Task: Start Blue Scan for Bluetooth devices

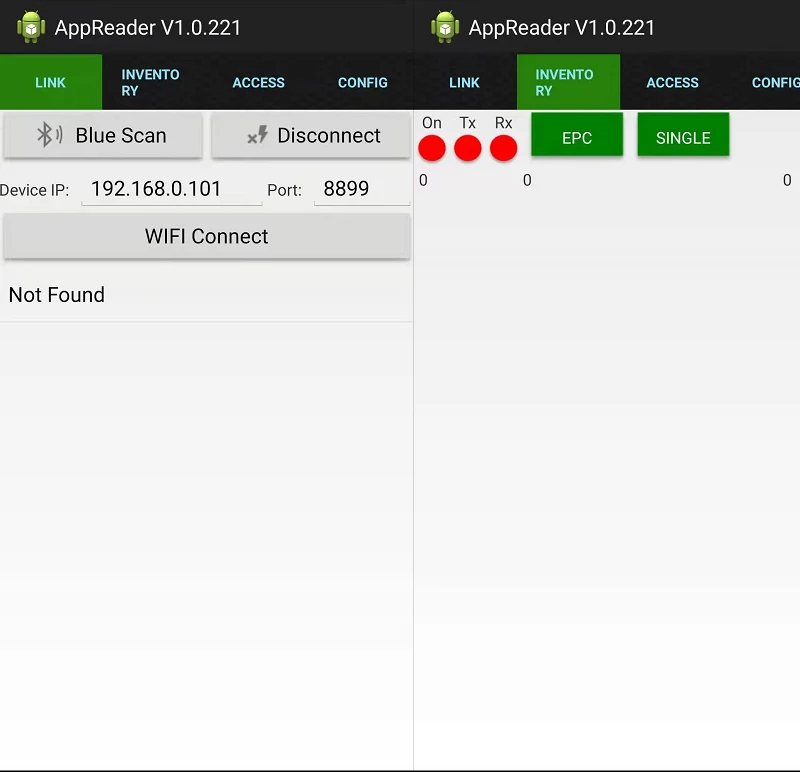Action: 103,136
